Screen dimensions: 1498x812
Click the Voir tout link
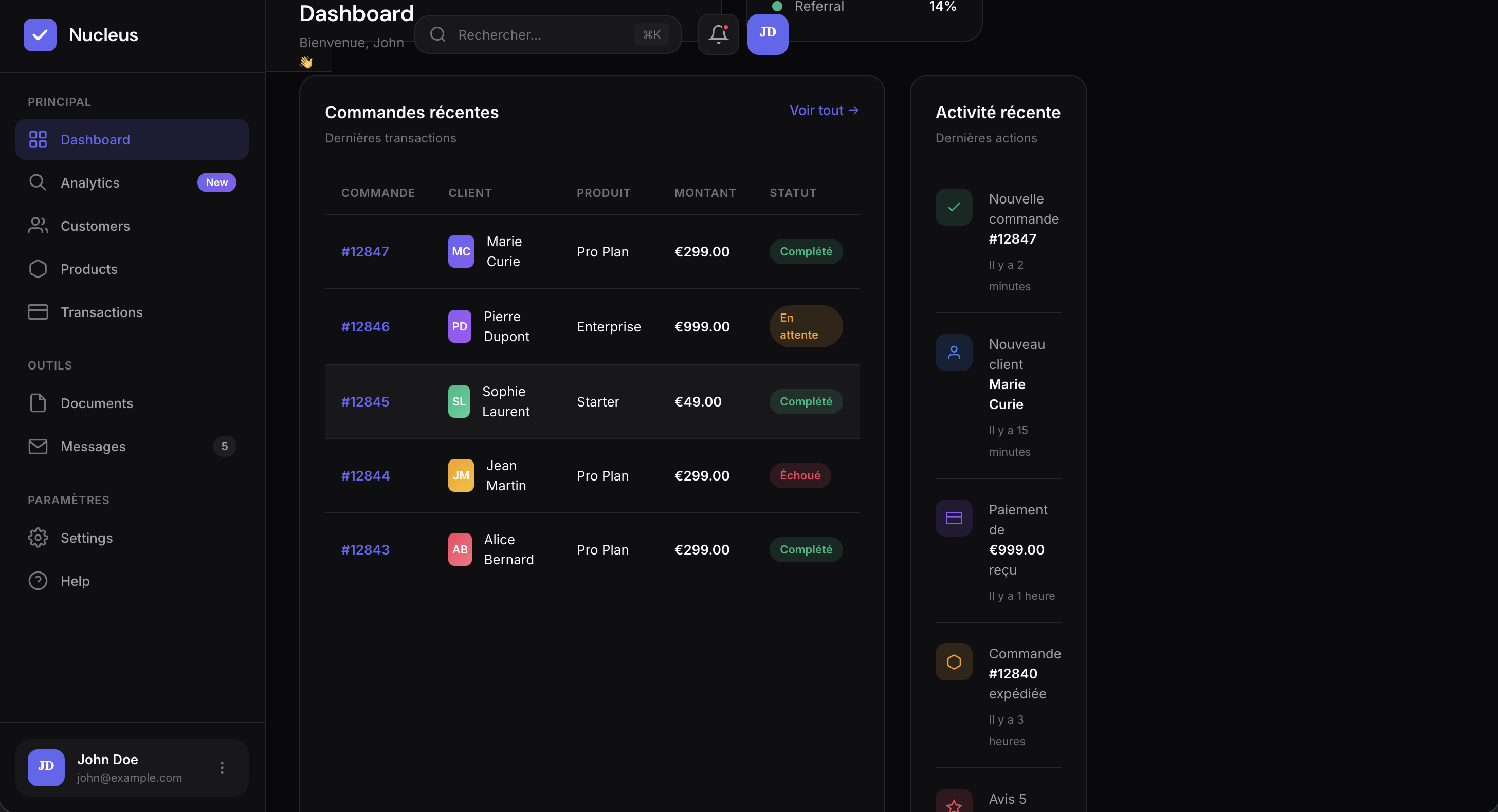pyautogui.click(x=824, y=110)
